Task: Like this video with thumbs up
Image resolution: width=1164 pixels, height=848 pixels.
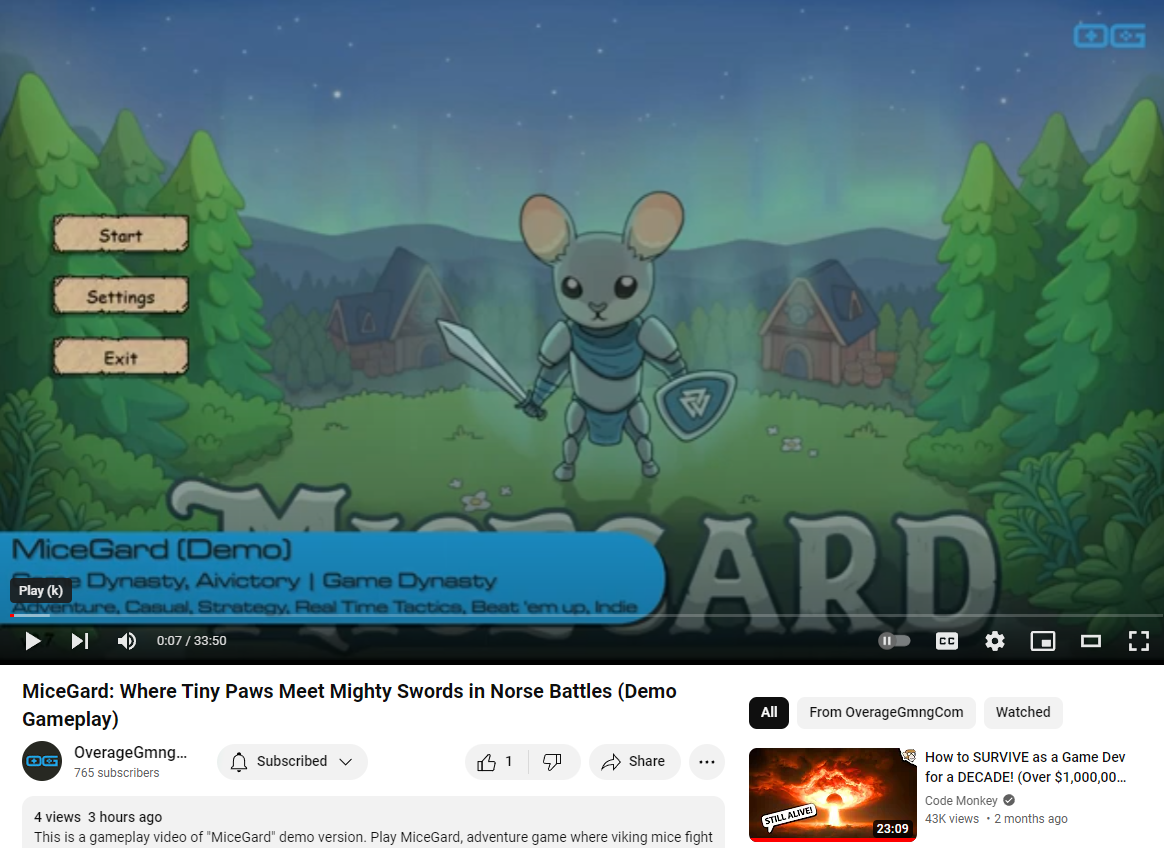Action: [x=496, y=762]
